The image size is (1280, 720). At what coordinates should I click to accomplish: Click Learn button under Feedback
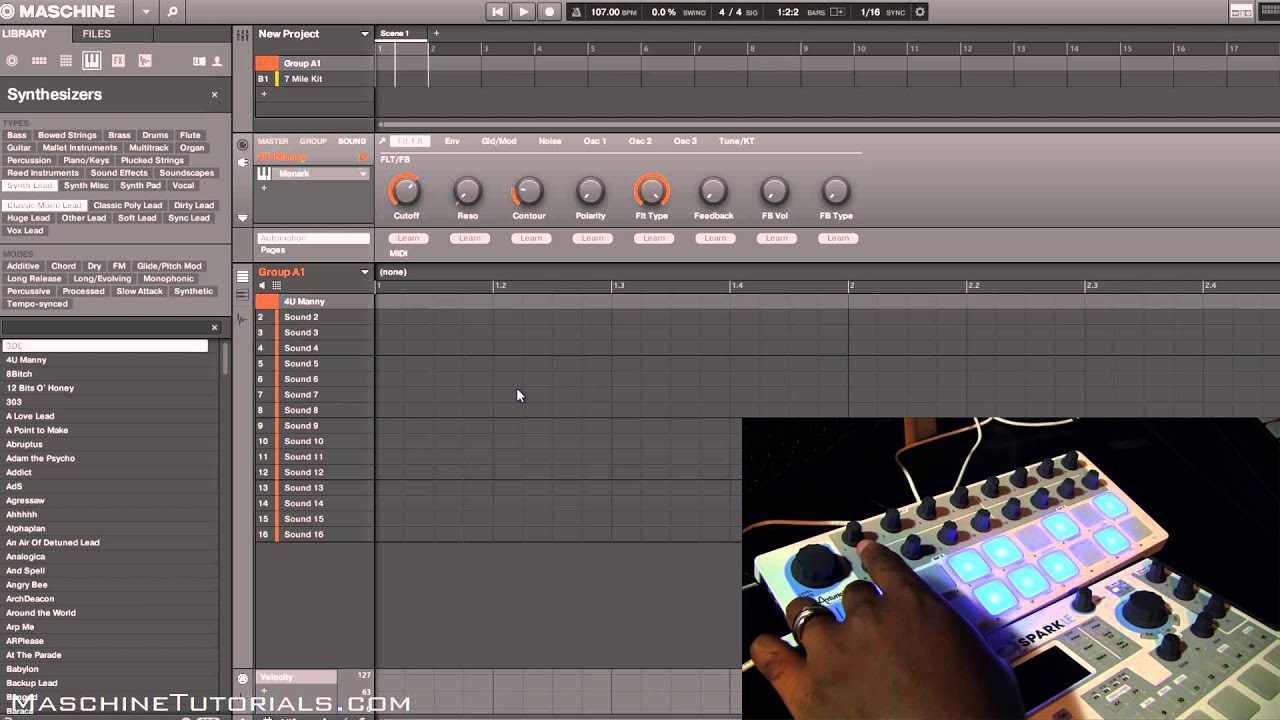tap(715, 238)
